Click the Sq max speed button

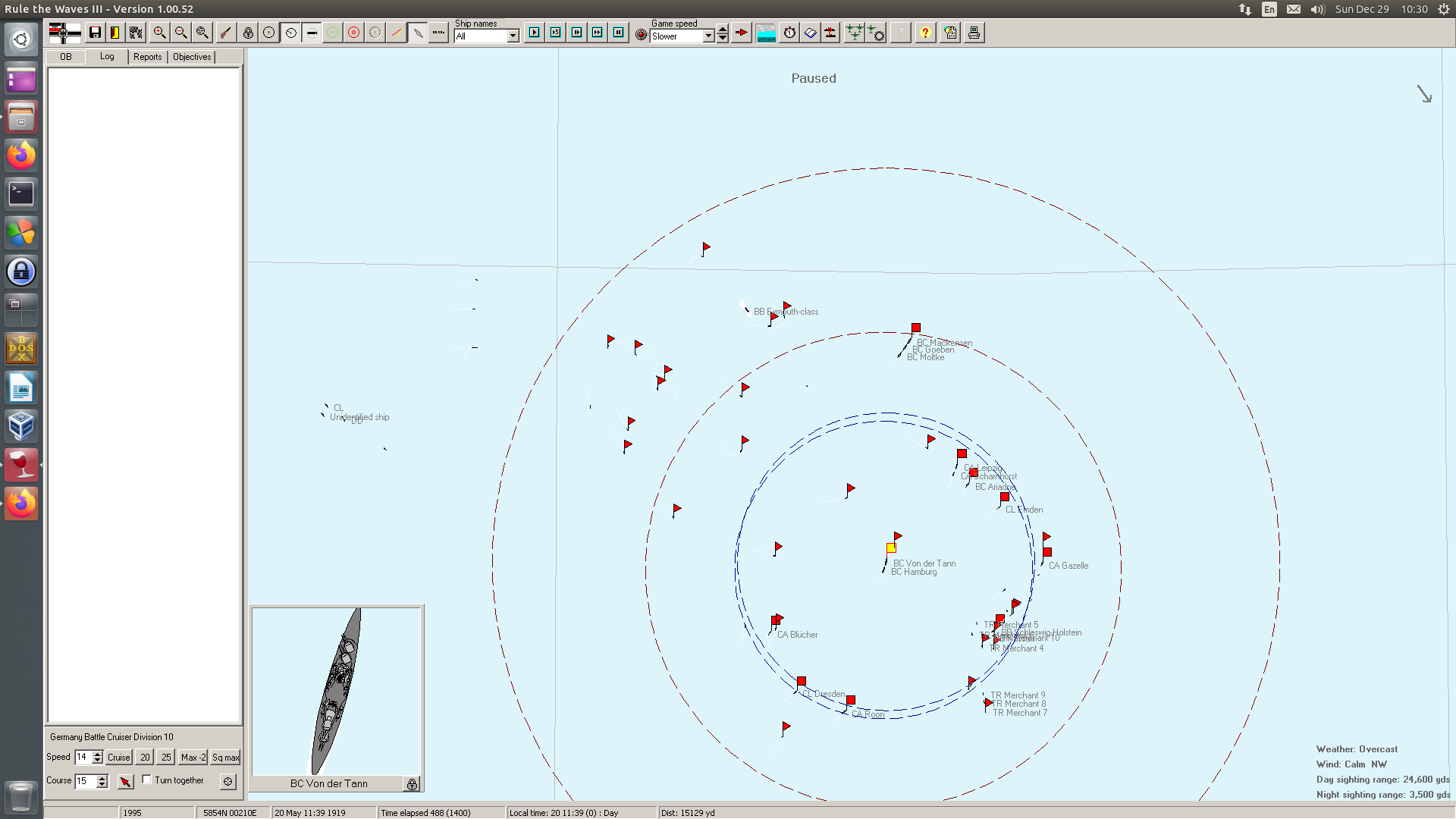tap(225, 757)
